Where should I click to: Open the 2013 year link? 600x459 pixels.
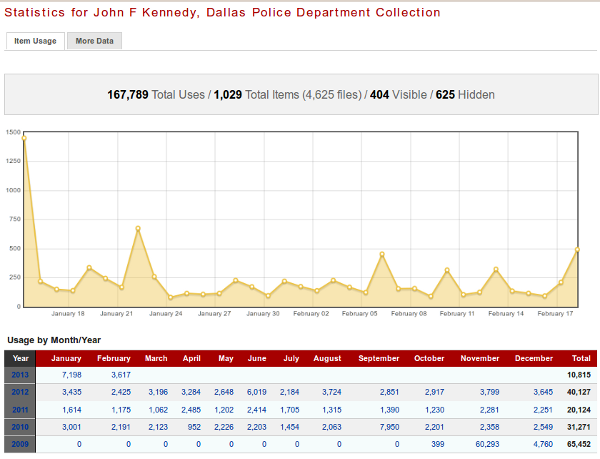click(x=20, y=375)
